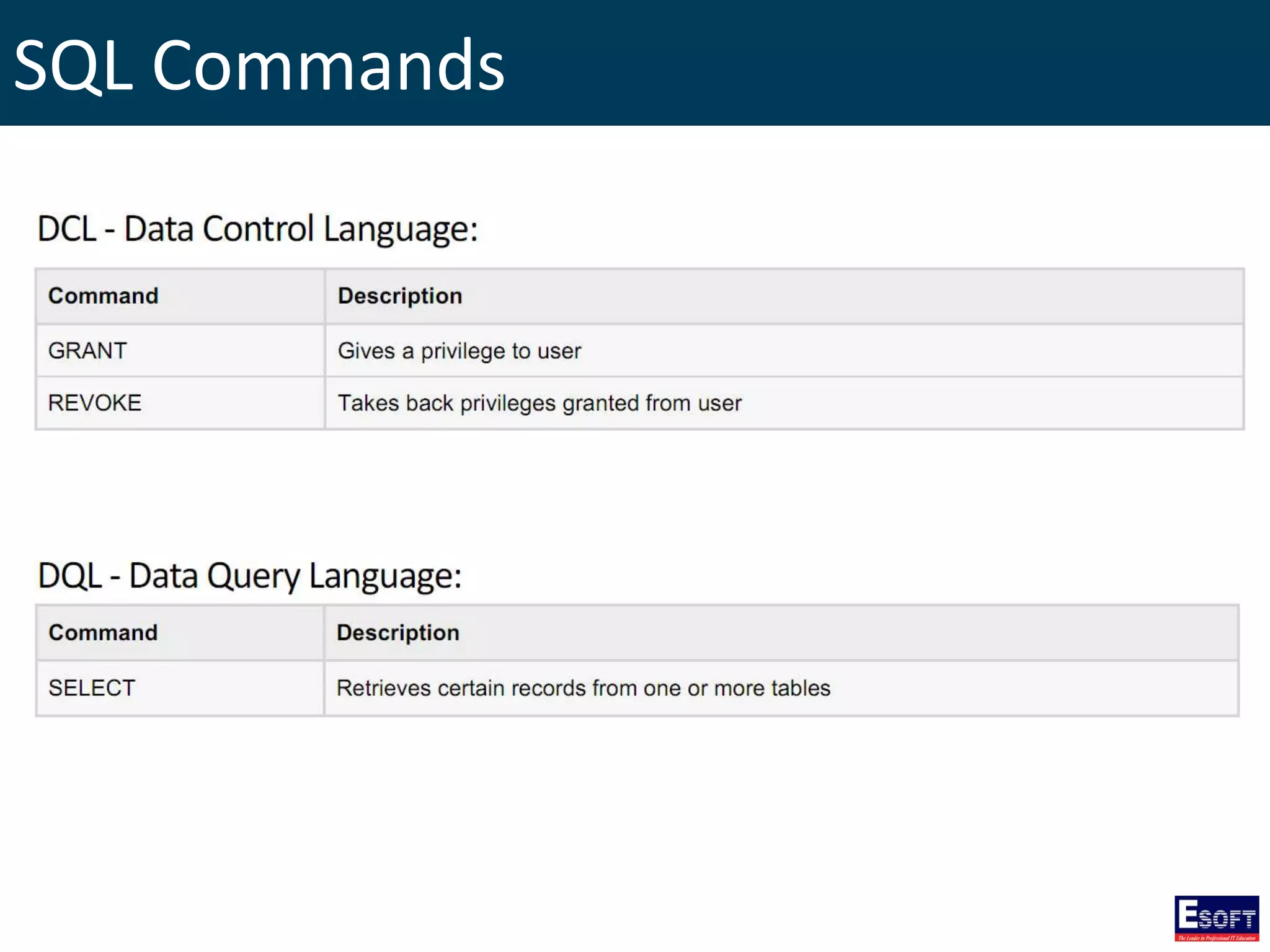Screen dimensions: 1270x952
Task: Click 'Retrieves certain records' description text
Action: click(583, 688)
